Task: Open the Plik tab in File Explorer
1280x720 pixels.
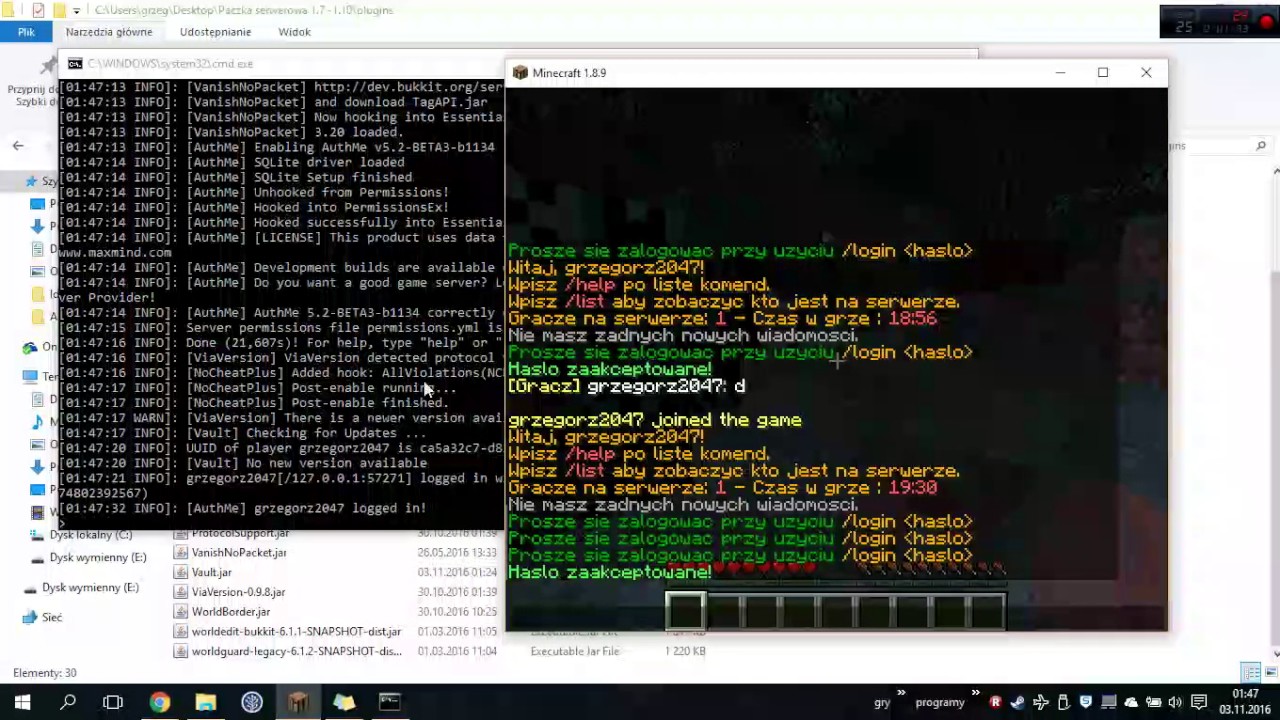Action: point(26,32)
